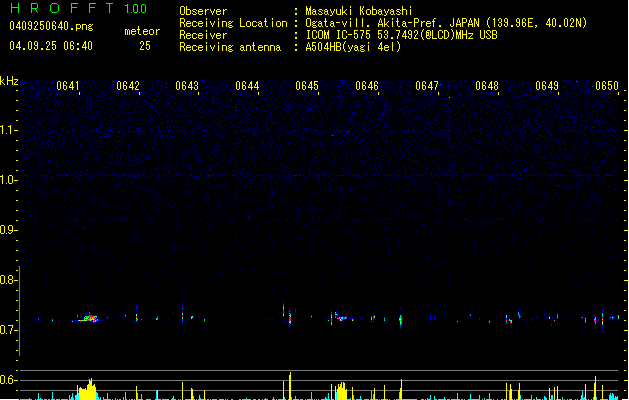629x400 pixels.
Task: Click the meteor count 25
Action: (145, 46)
